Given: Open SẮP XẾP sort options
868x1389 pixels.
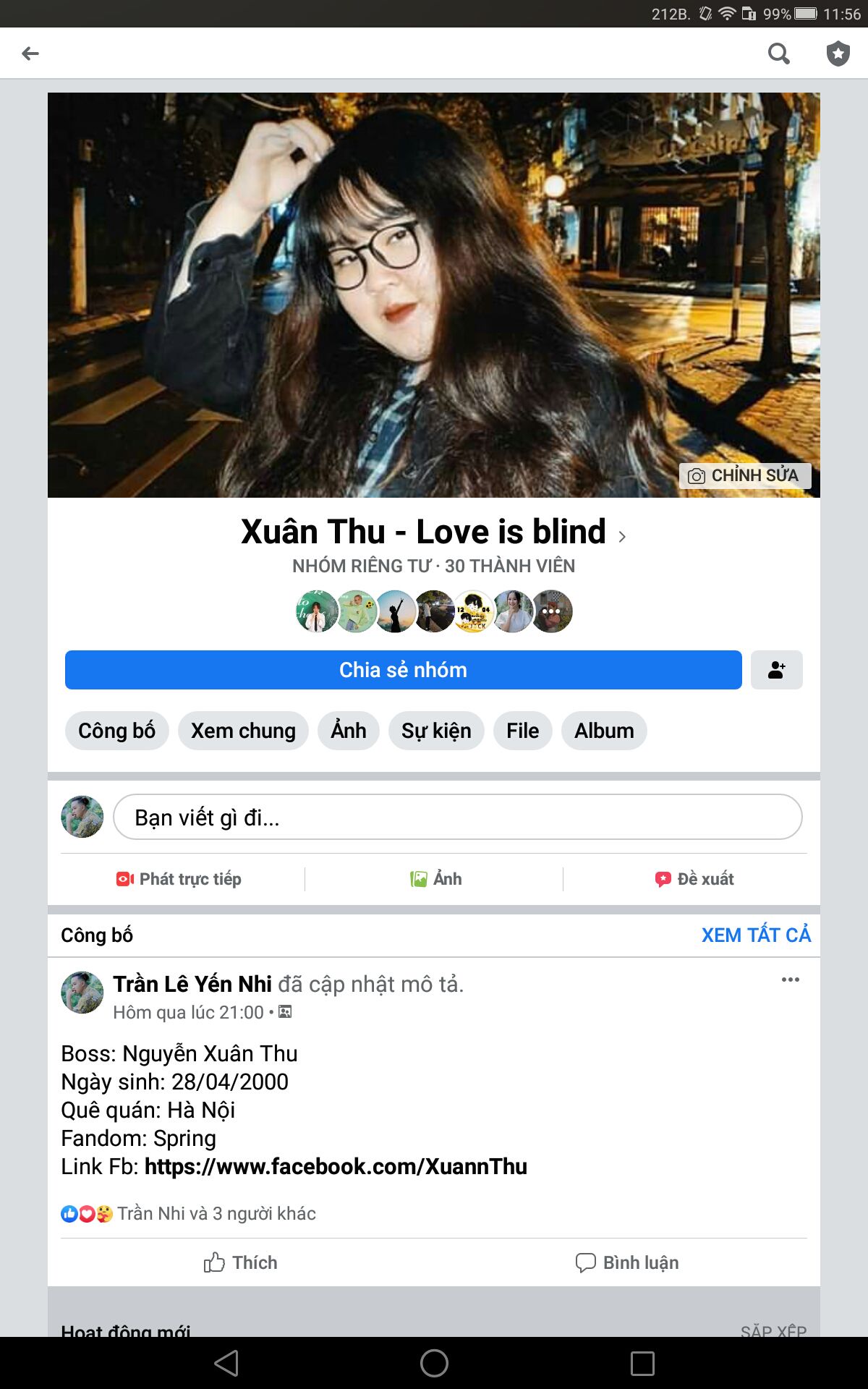Looking at the screenshot, I should [773, 1330].
